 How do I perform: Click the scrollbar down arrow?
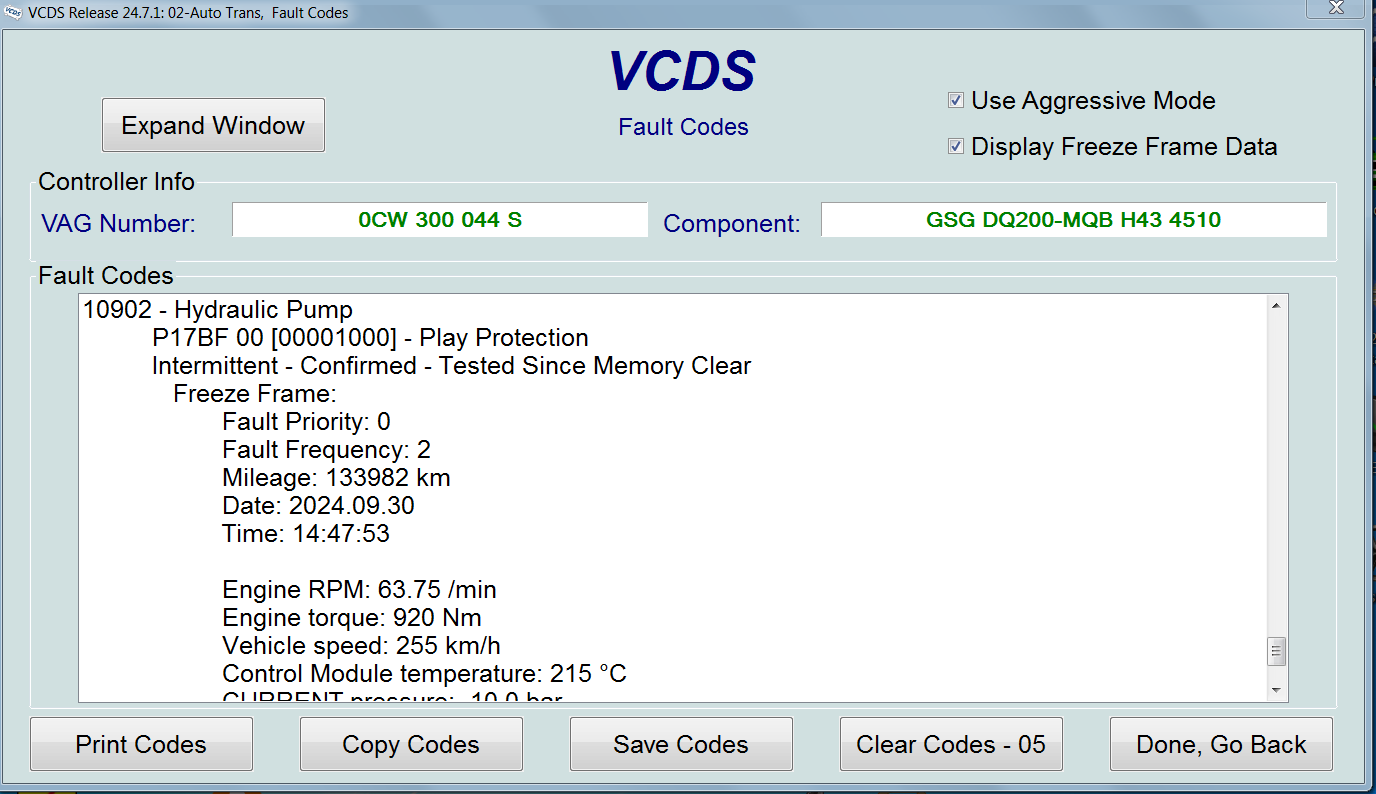[x=1276, y=690]
